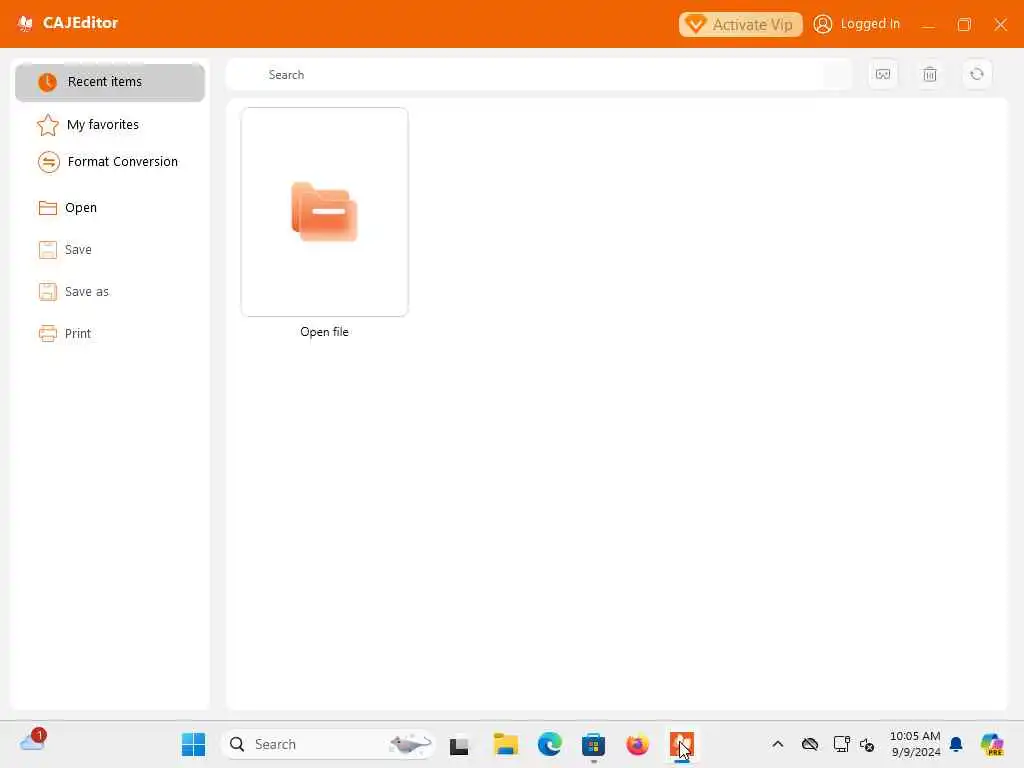The width and height of the screenshot is (1024, 768).
Task: Click the CAJEditor taskbar icon
Action: (682, 744)
